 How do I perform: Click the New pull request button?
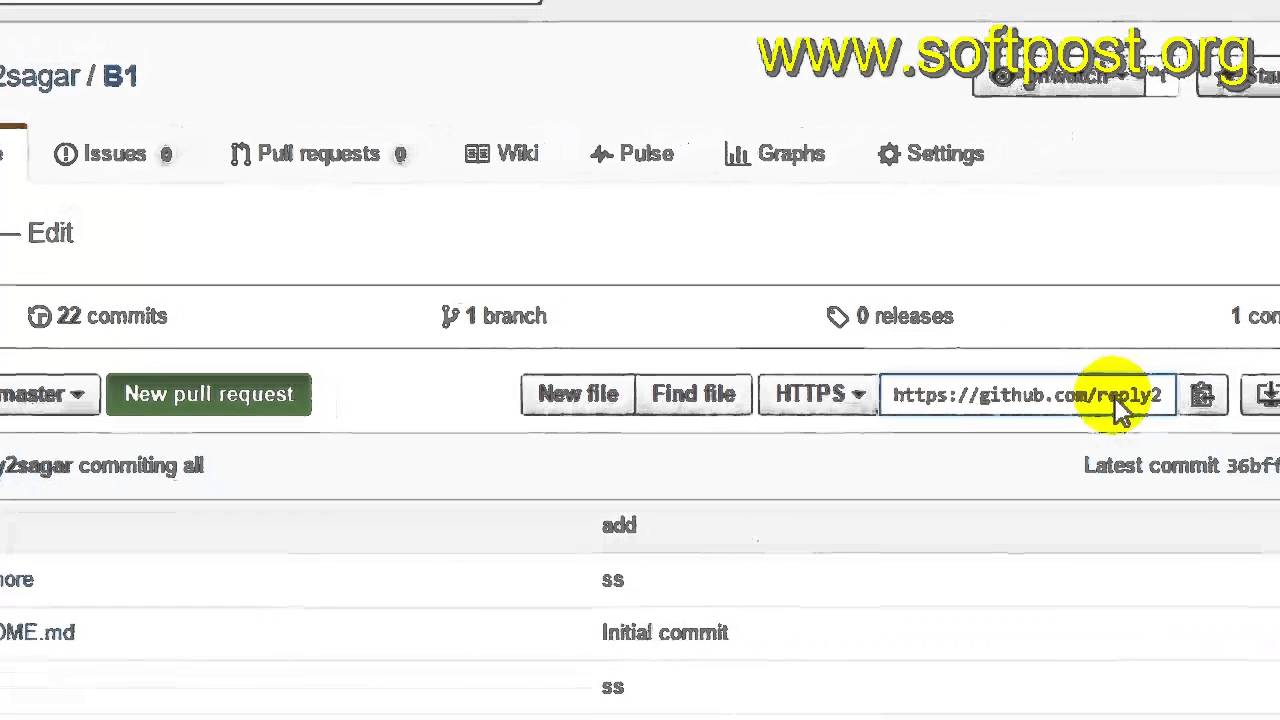point(209,395)
